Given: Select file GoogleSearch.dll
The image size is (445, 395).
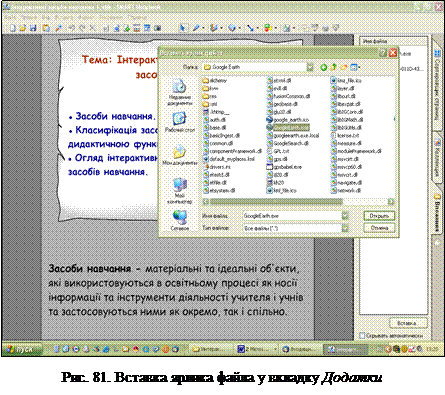Looking at the screenshot, I should point(288,143).
